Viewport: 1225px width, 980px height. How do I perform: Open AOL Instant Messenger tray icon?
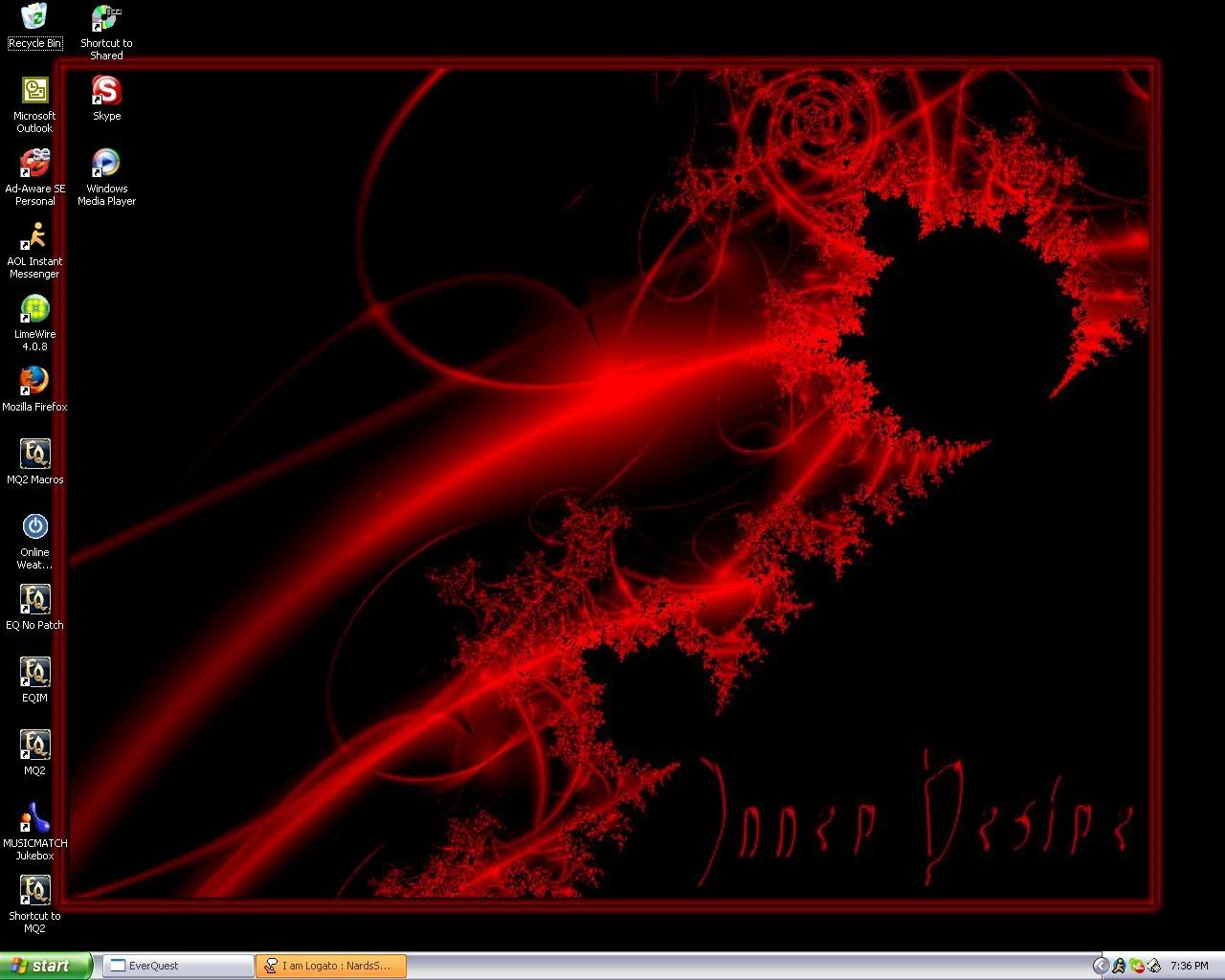(x=1119, y=966)
